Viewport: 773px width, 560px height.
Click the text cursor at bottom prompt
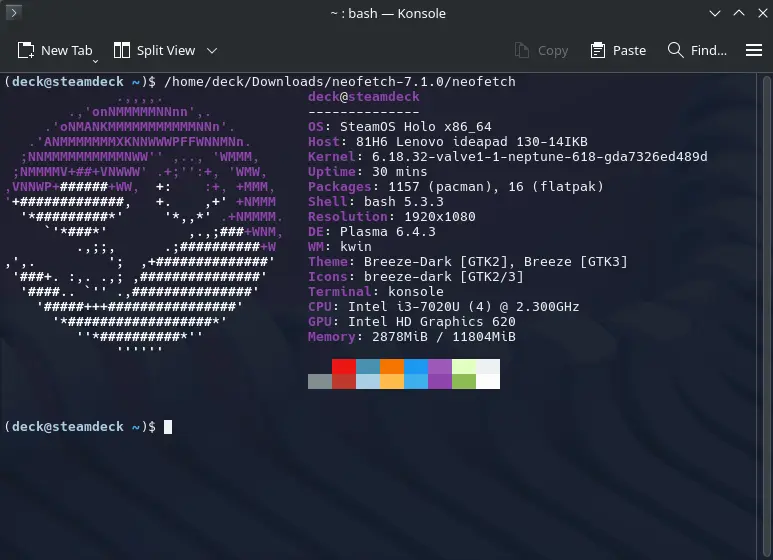(168, 427)
